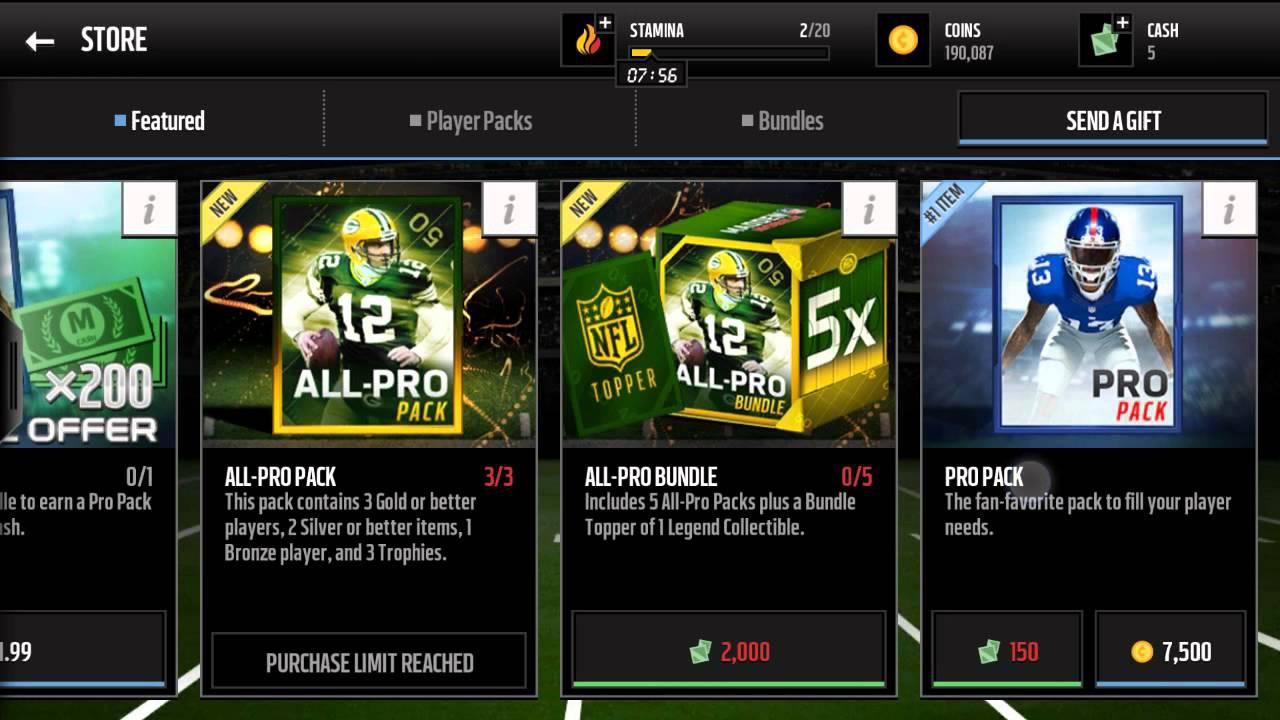Click the Send a Gift button
This screenshot has height=720, width=1280.
click(1113, 120)
